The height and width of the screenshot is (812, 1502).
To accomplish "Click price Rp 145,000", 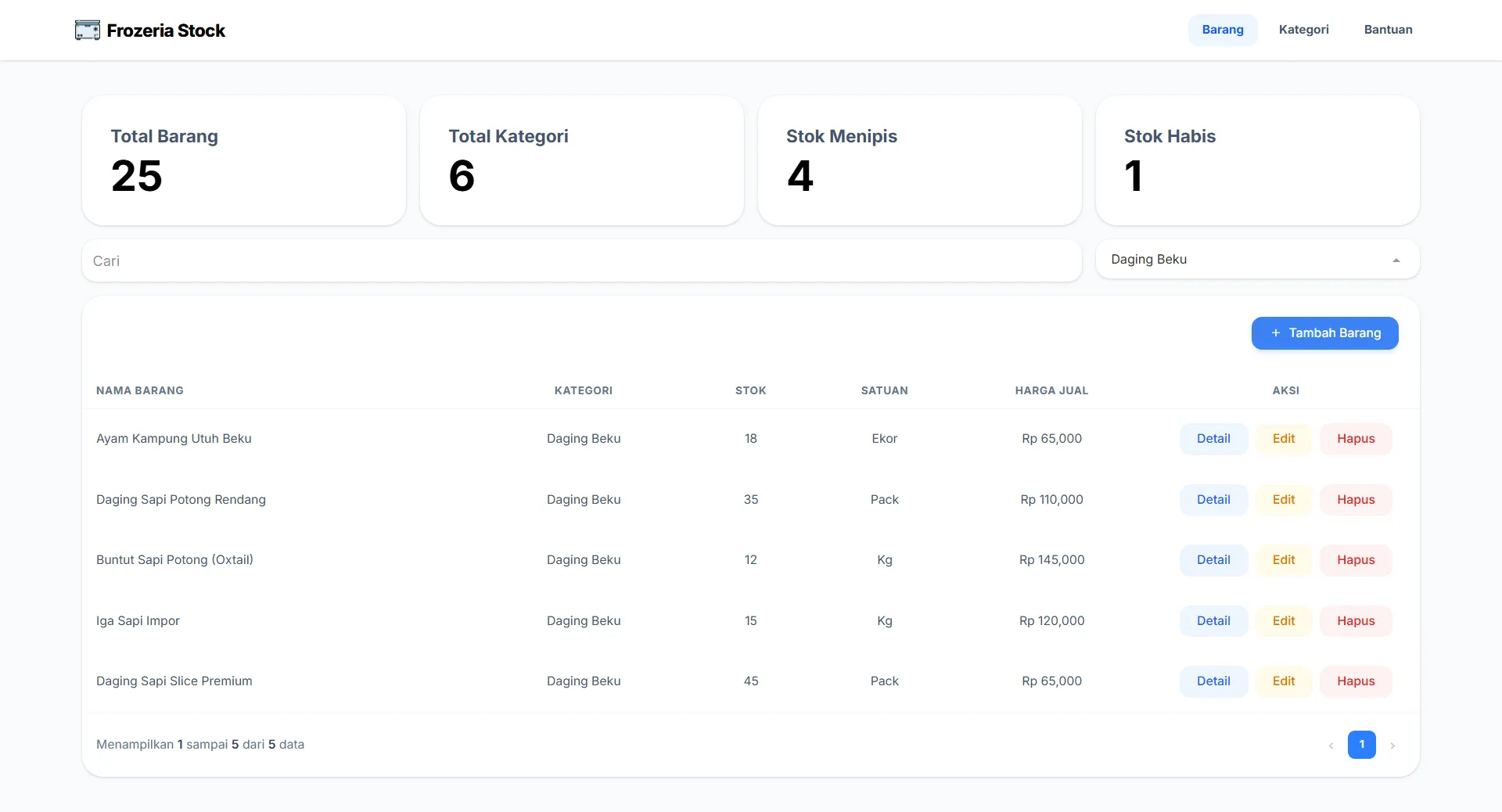I will pyautogui.click(x=1051, y=560).
